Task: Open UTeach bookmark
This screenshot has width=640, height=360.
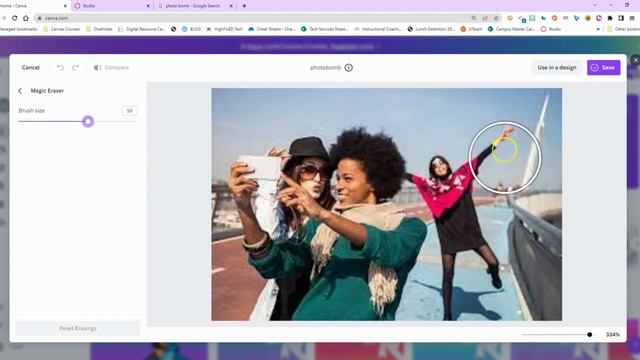Action: [471, 29]
